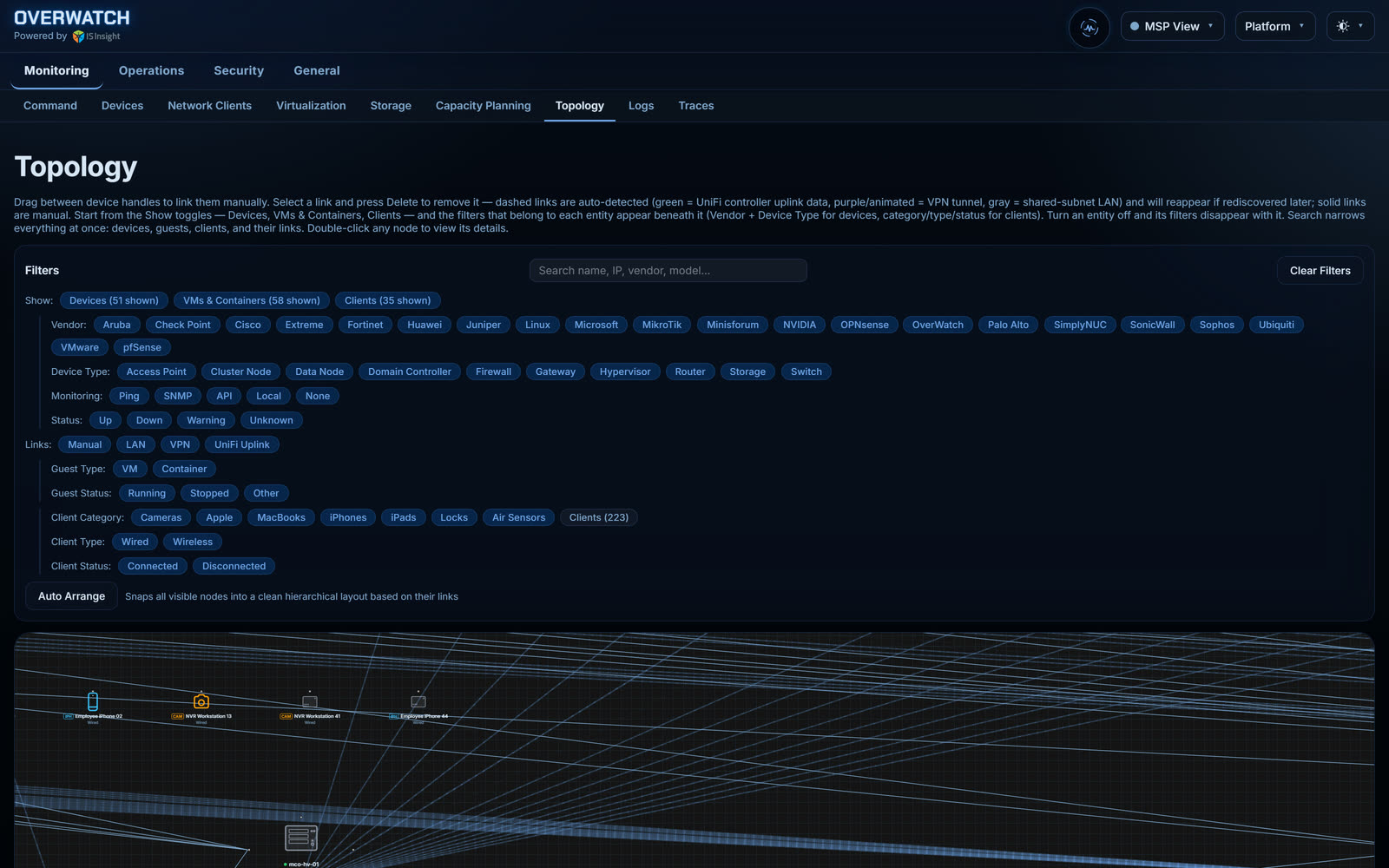Toggle the Access Point device type filter

coord(156,372)
